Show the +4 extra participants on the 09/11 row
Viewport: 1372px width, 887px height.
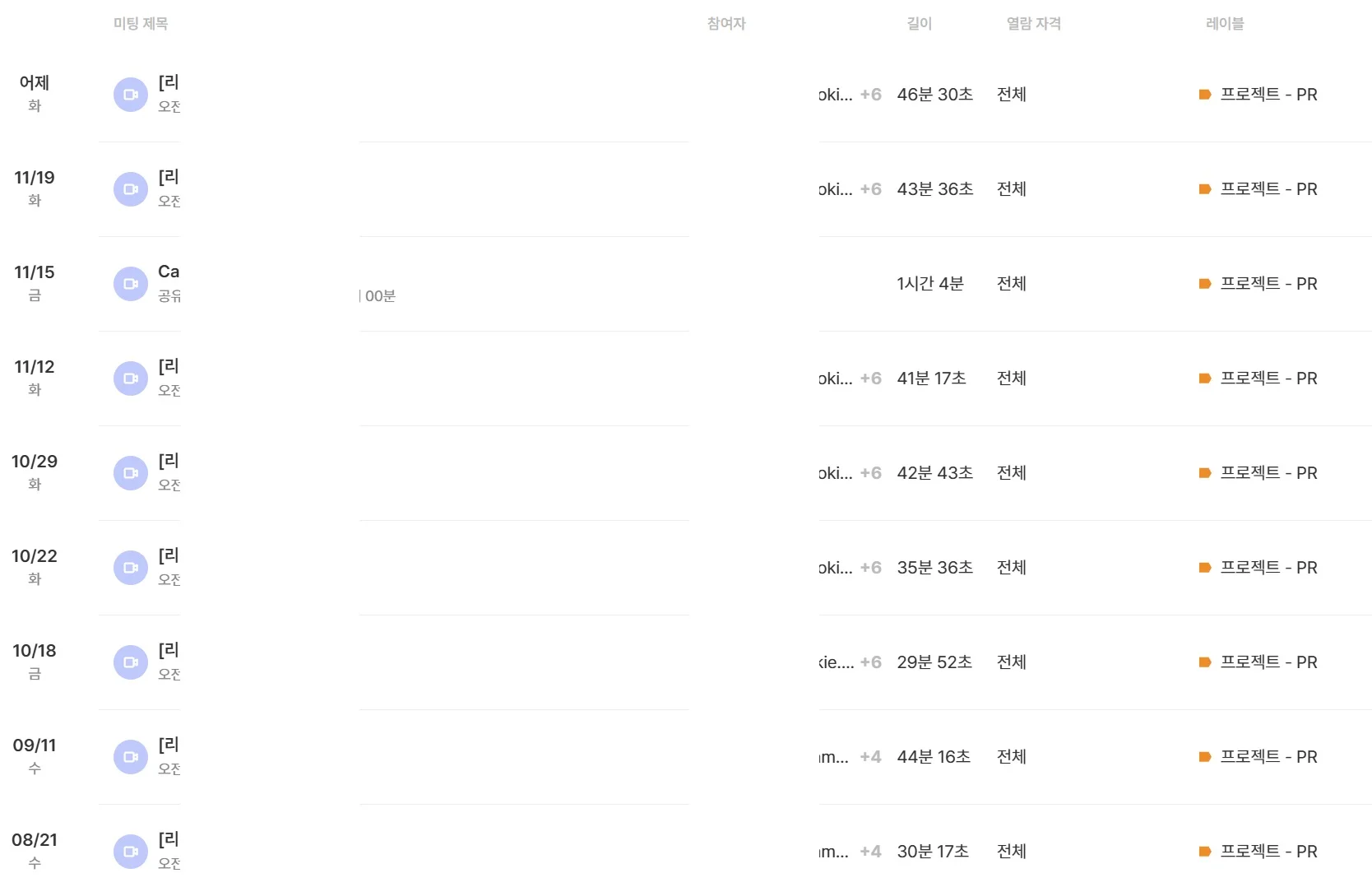(870, 757)
